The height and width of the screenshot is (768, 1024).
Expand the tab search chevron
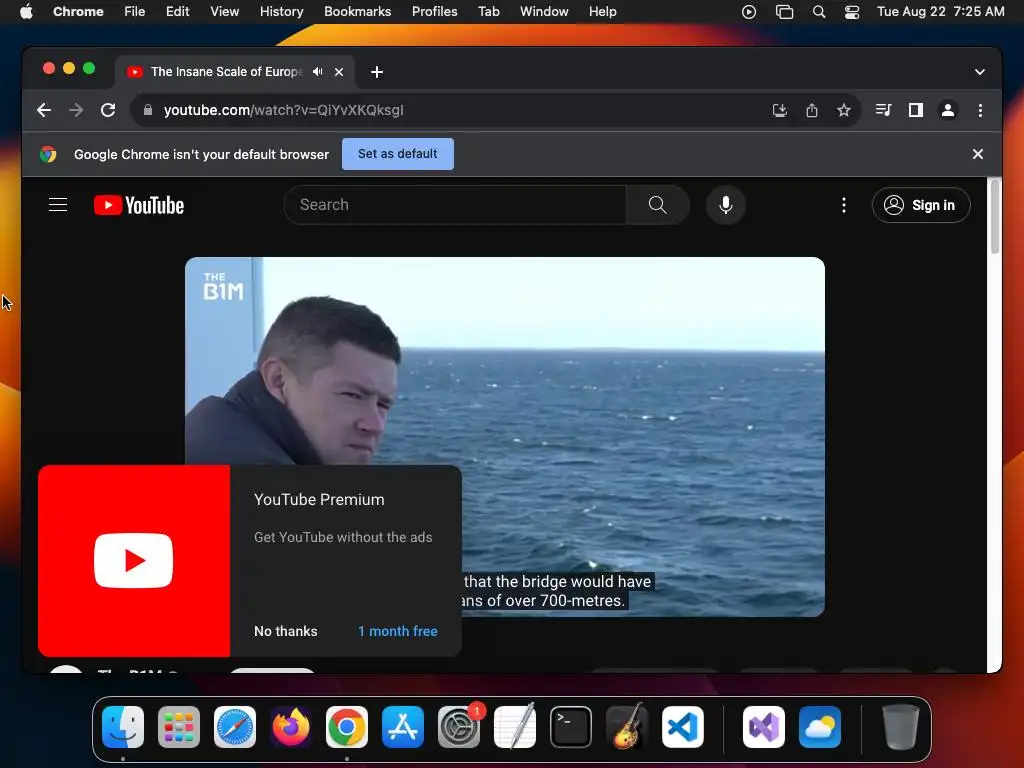[980, 72]
